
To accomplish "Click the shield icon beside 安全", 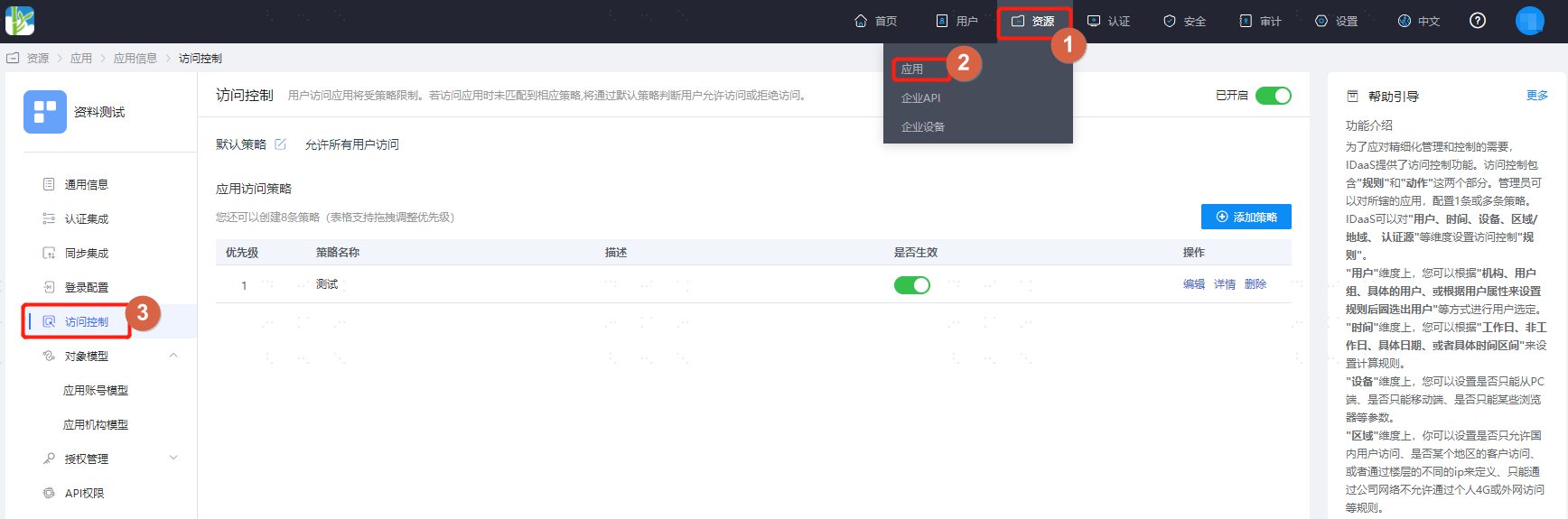I will tap(1170, 21).
